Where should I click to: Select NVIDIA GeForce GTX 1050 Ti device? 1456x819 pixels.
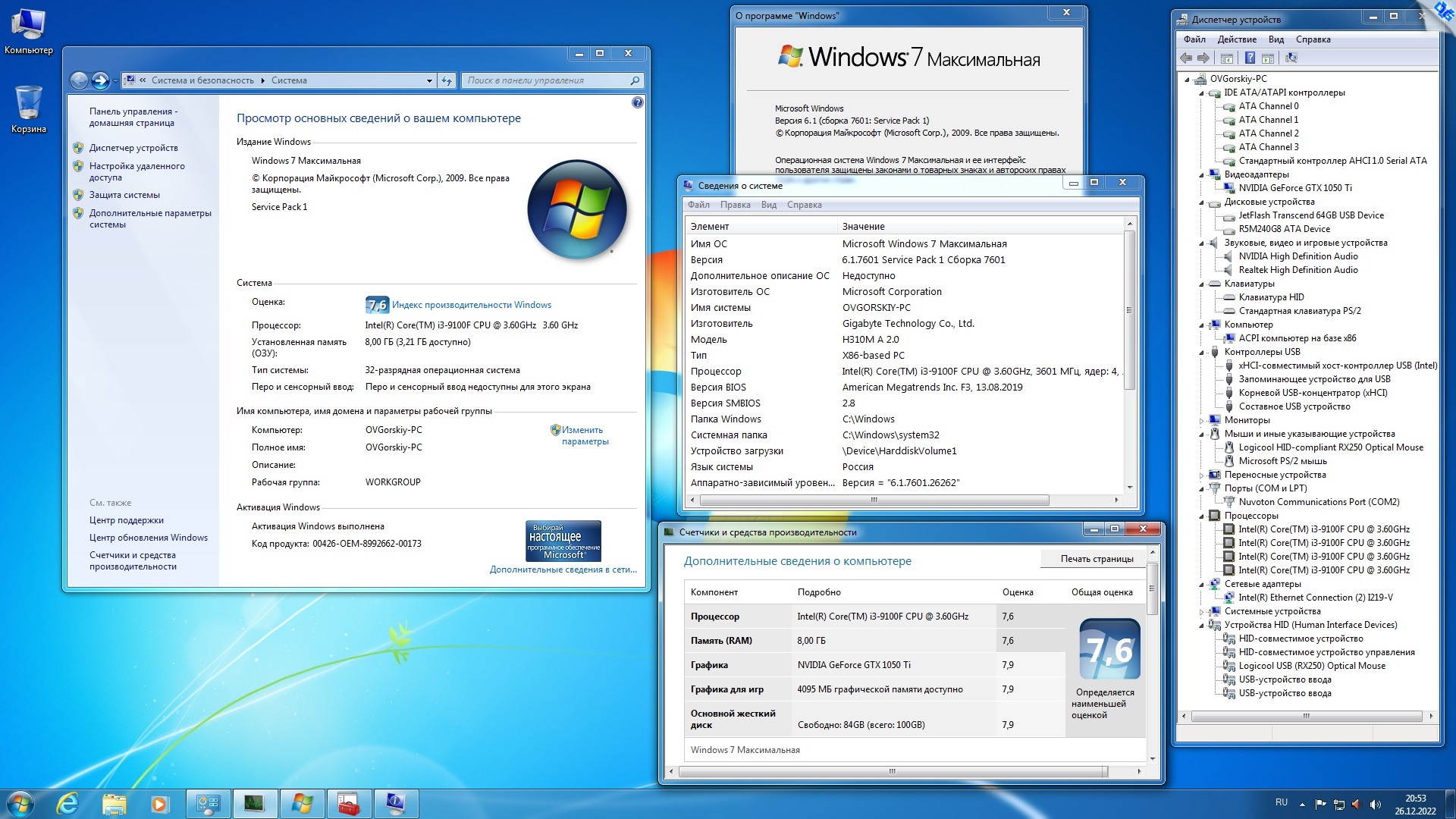(1295, 188)
